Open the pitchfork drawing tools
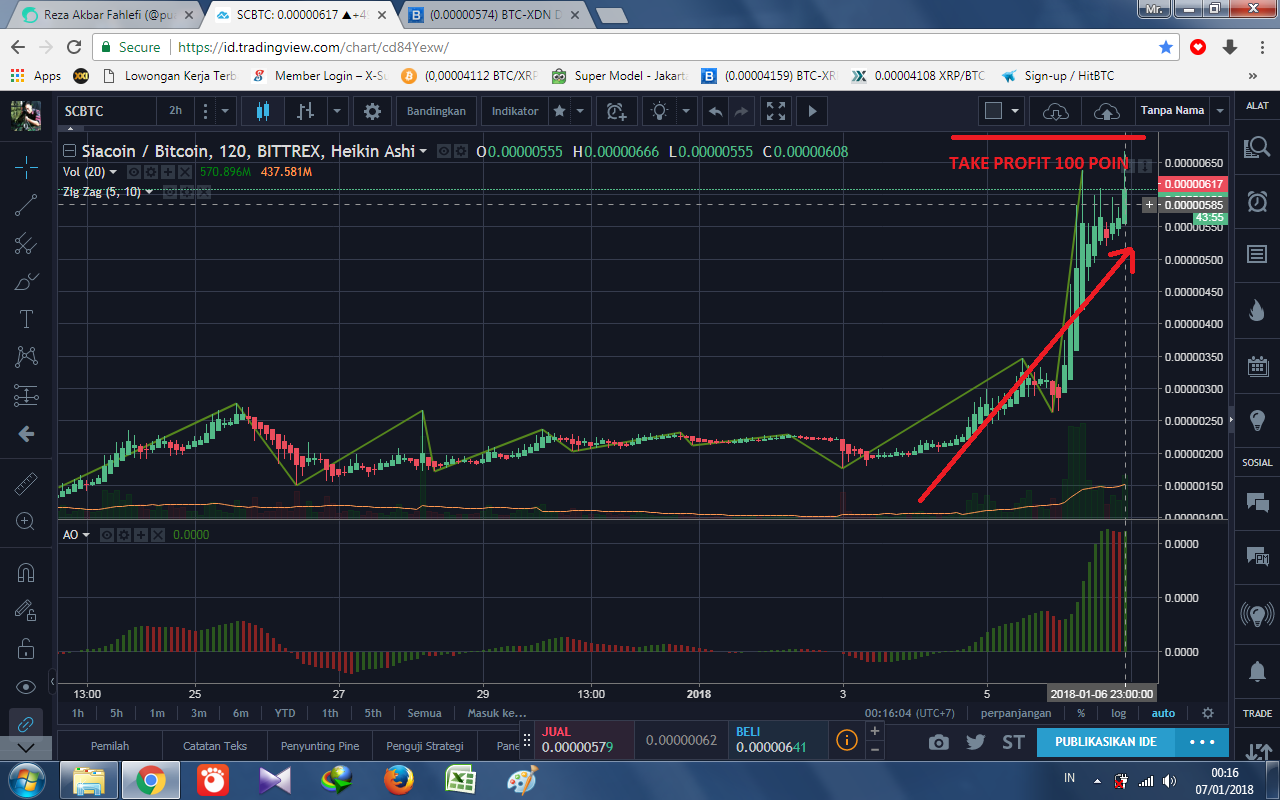This screenshot has height=800, width=1280. pyautogui.click(x=26, y=243)
